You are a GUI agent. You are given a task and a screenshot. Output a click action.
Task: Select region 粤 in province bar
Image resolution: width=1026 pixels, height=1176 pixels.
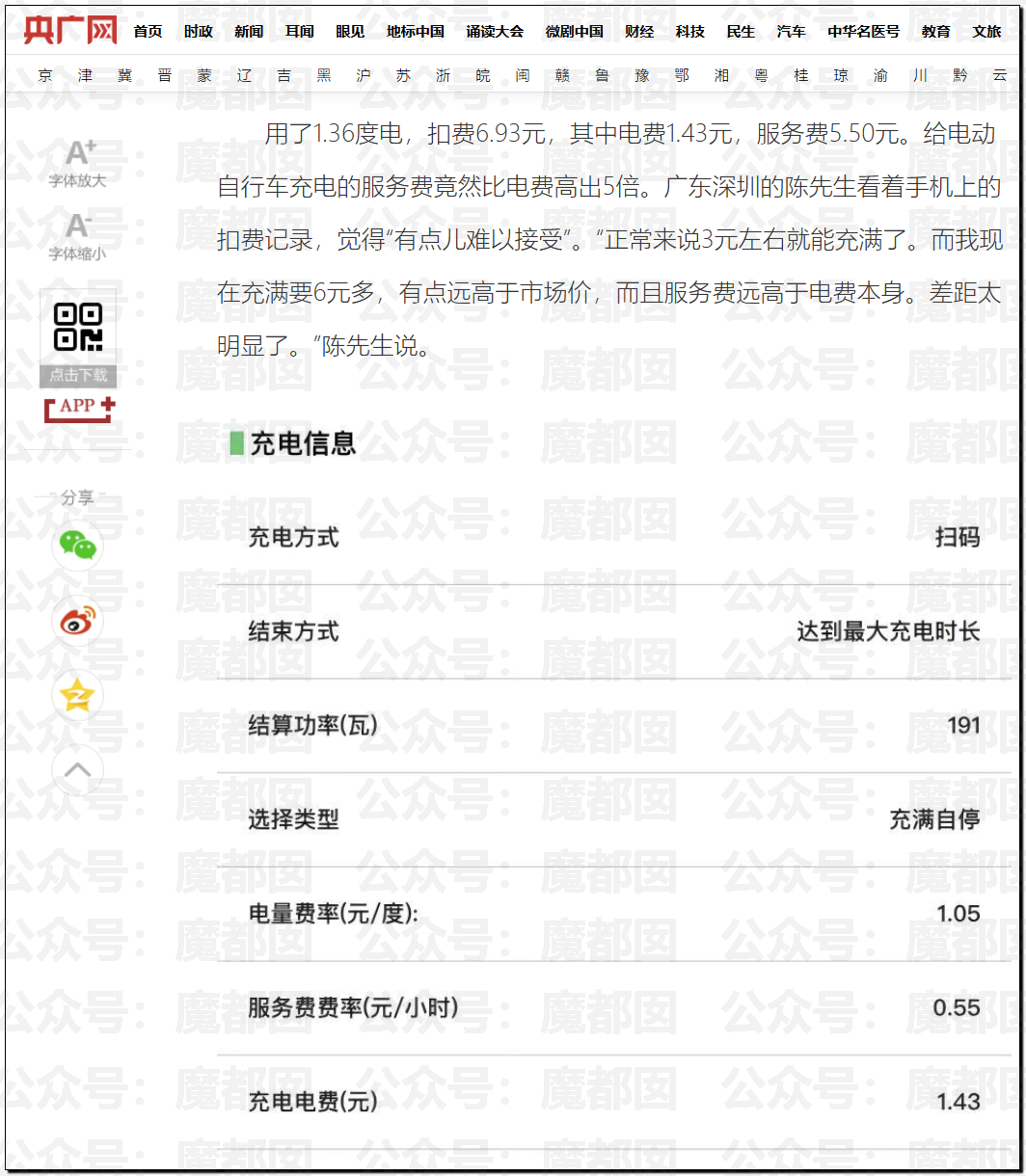click(x=761, y=75)
